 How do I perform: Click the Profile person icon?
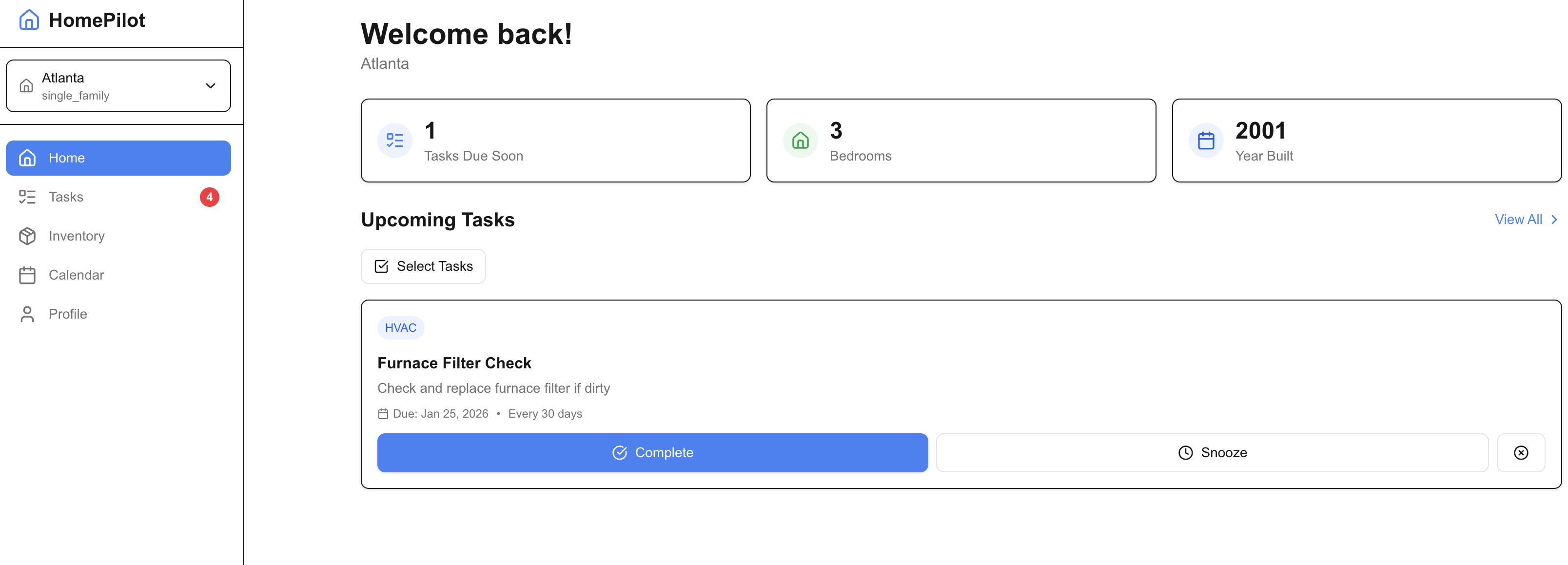27,314
